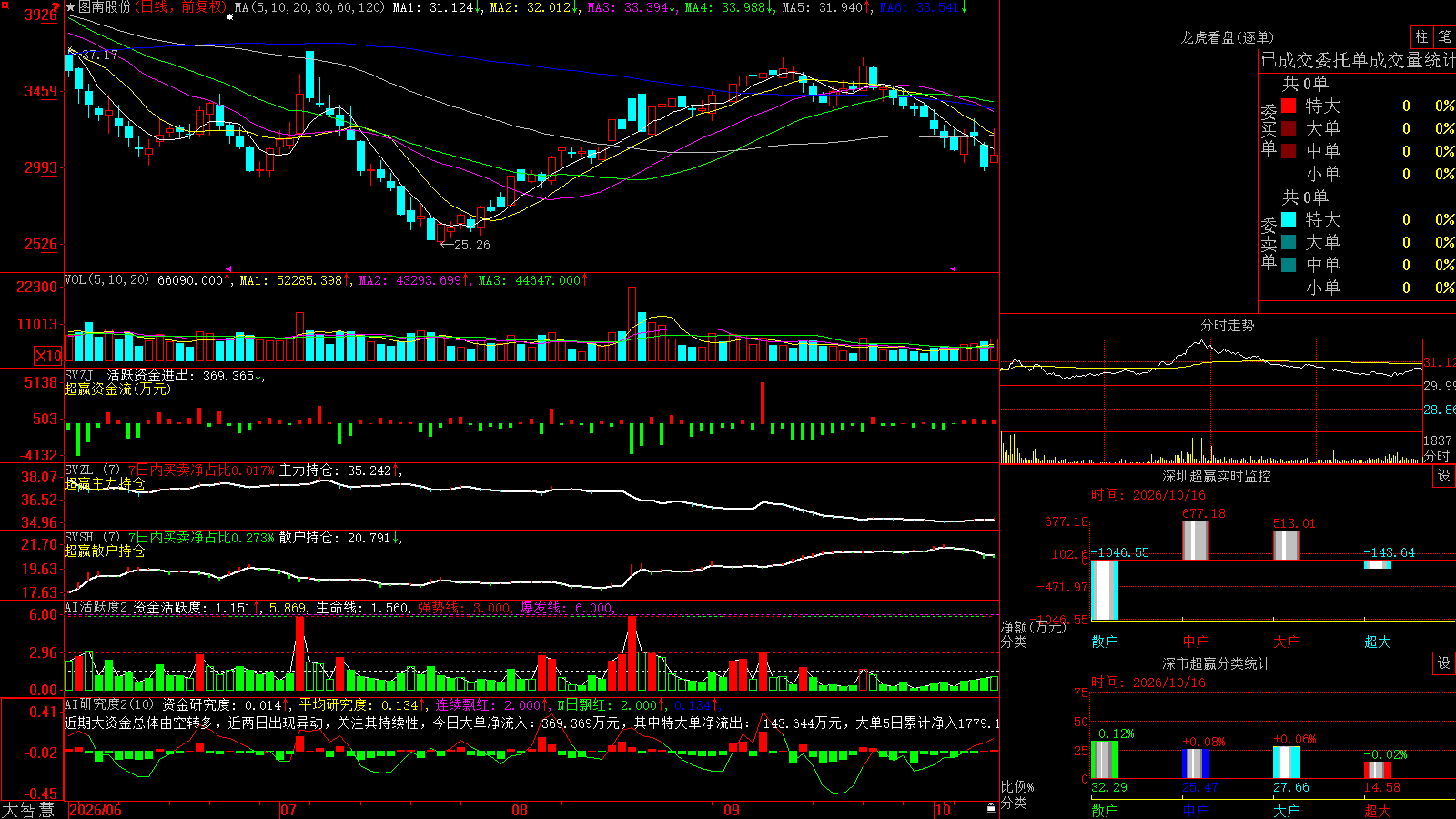
Task: Click the 龙虎看盘(逐单) panel title
Action: 1228,37
